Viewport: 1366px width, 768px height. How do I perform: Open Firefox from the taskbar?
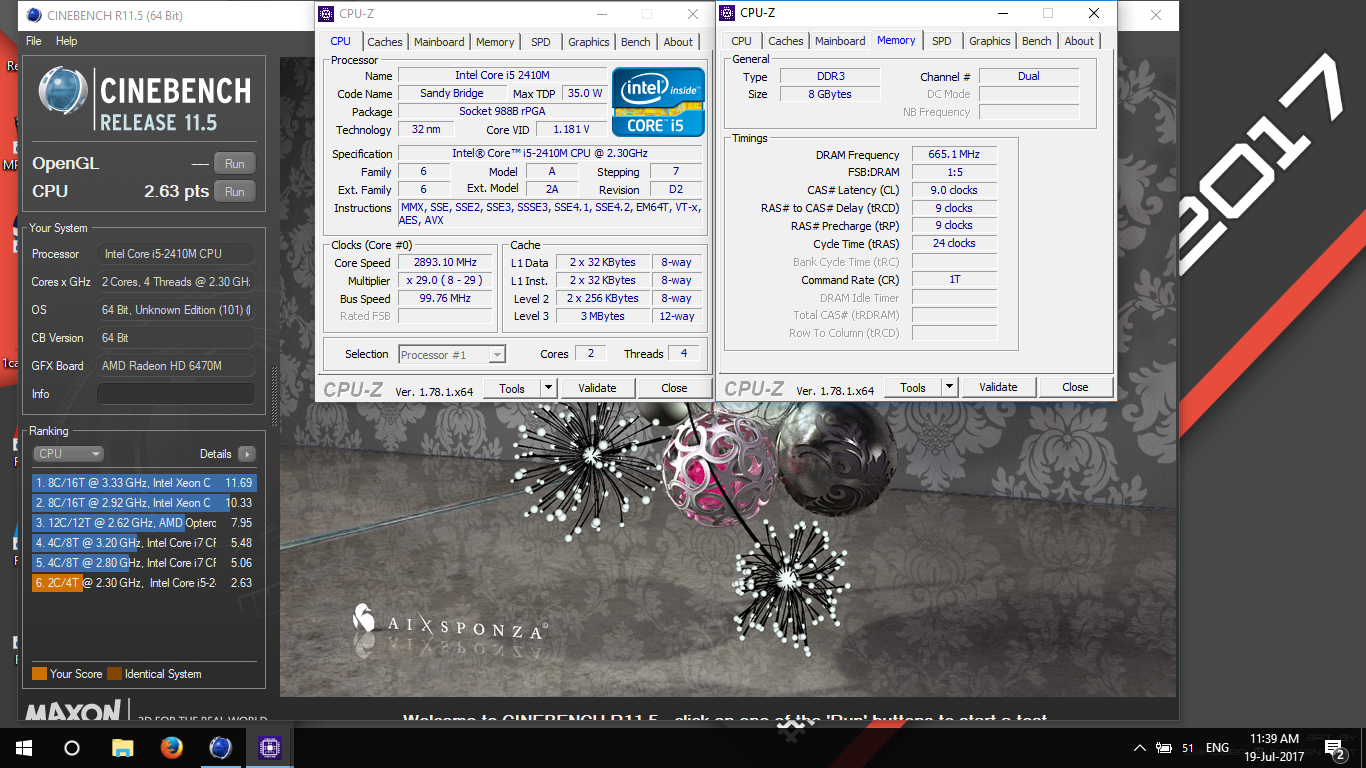pyautogui.click(x=171, y=747)
